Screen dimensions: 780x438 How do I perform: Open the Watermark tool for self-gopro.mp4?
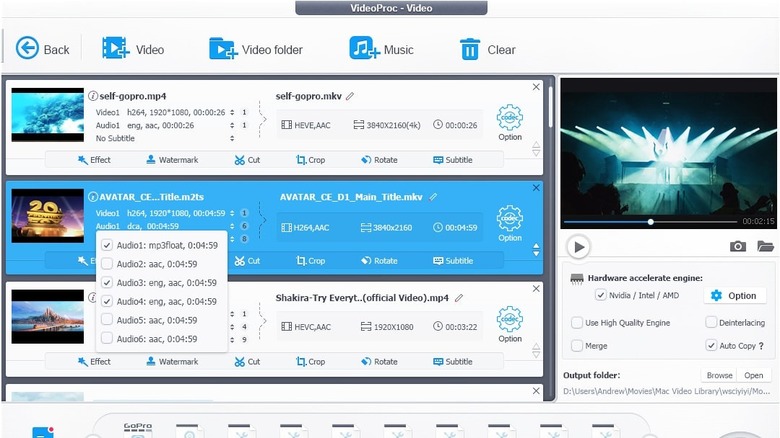[172, 160]
